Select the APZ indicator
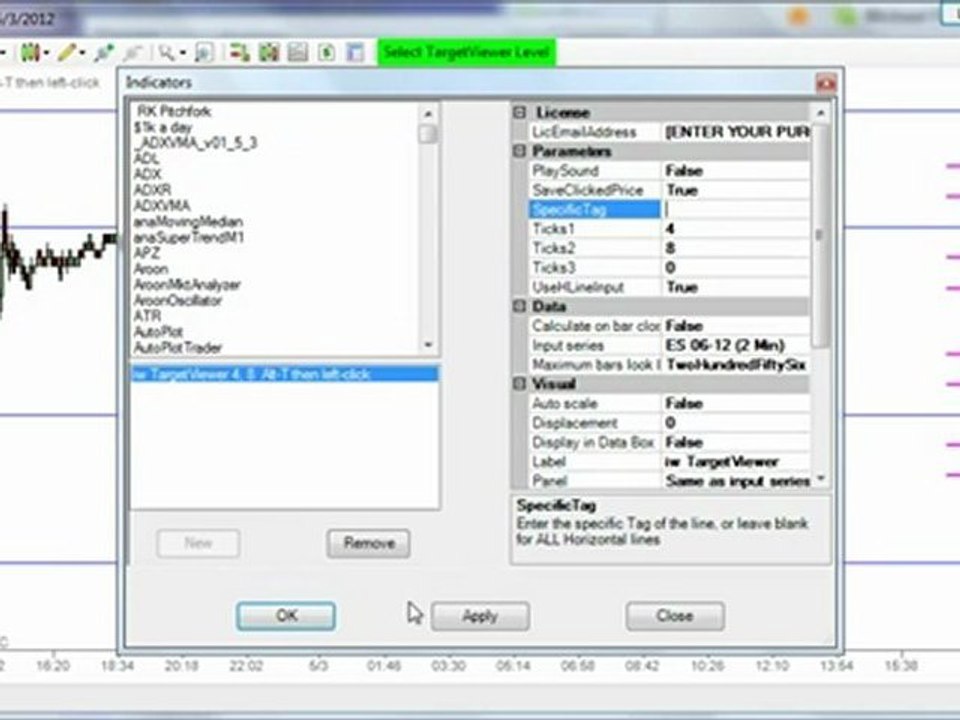Screen dimensions: 960x720 click(x=146, y=253)
